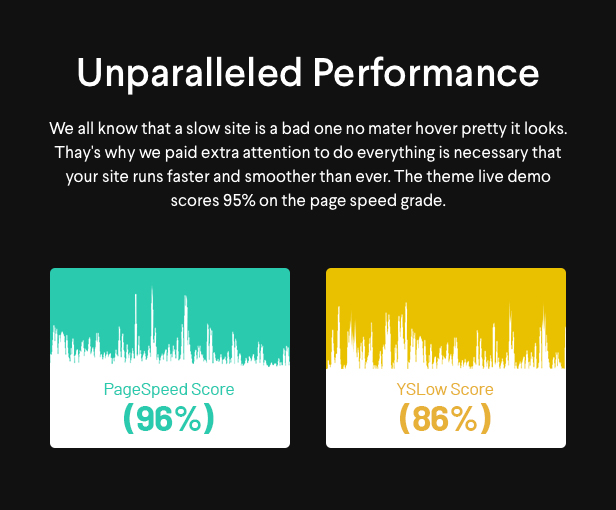Click the Unparalleled Performance heading
Viewport: 616px width, 510px height.
tap(308, 73)
